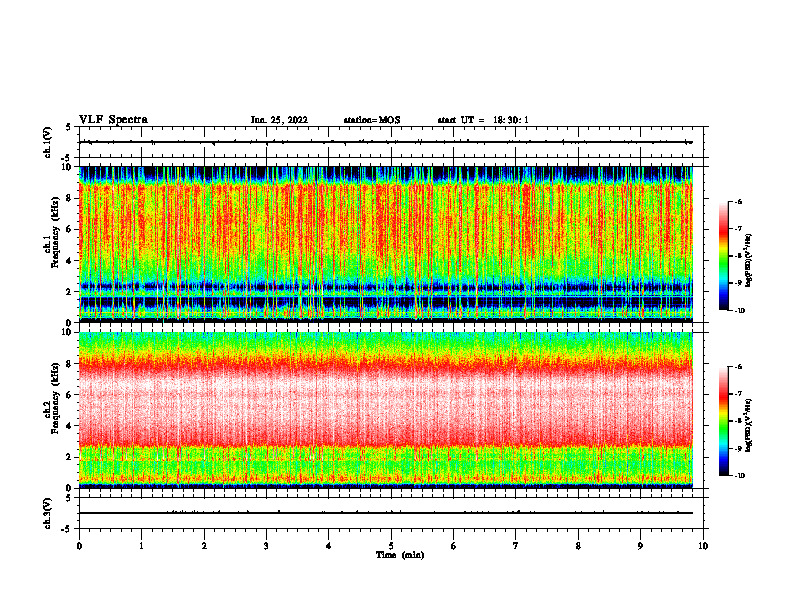
Task: Click the "VLF Spectra" plot title
Action: [x=113, y=120]
